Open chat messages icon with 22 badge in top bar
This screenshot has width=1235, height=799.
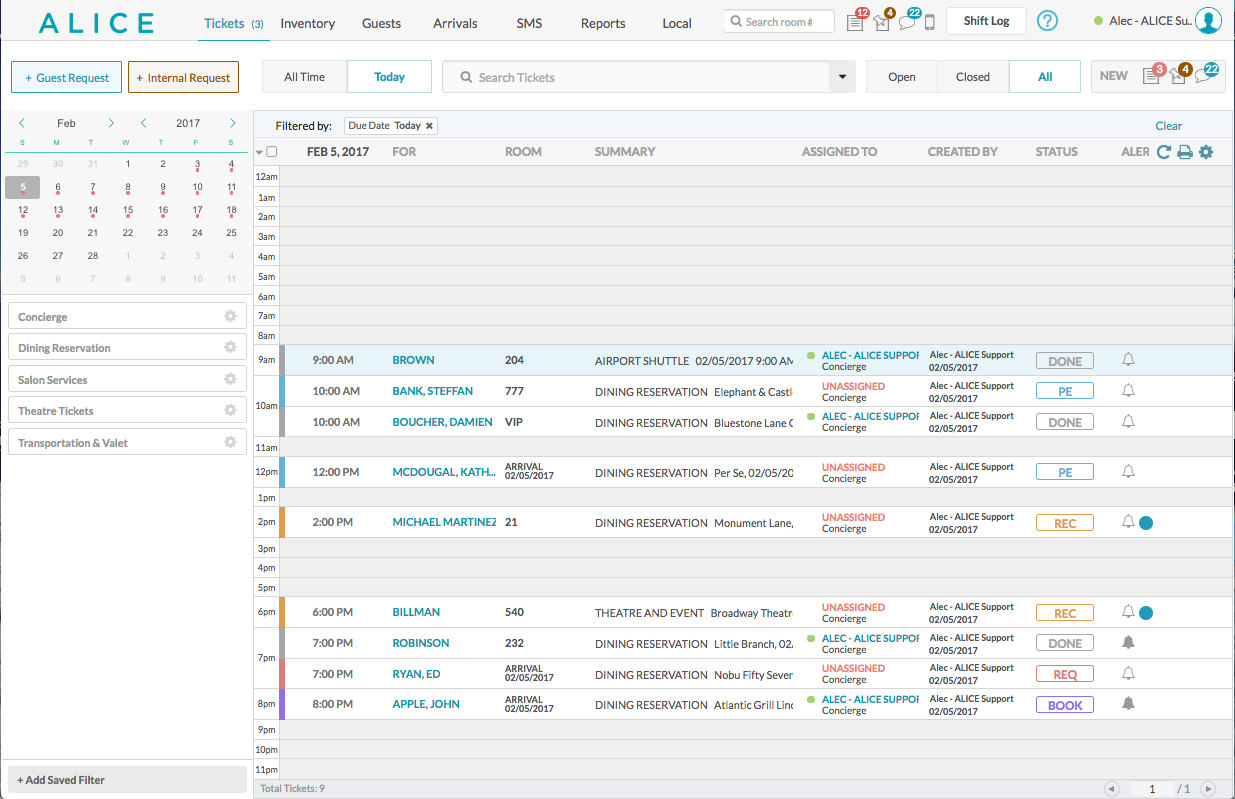(906, 22)
